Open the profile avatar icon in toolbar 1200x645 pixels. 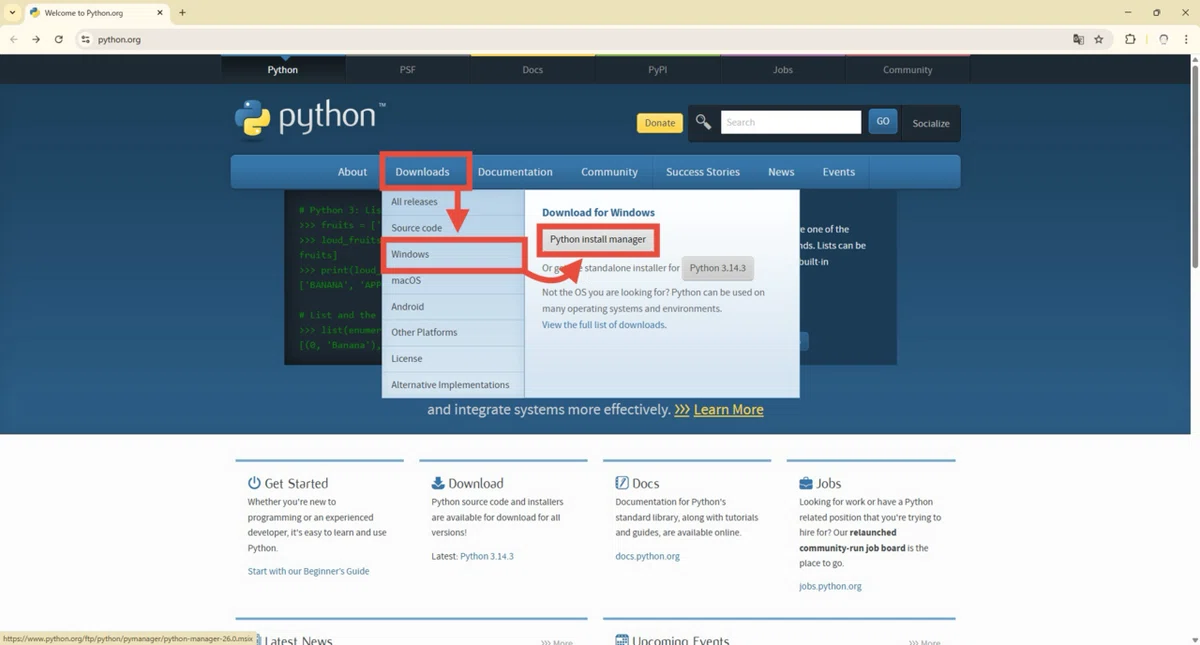point(1163,39)
